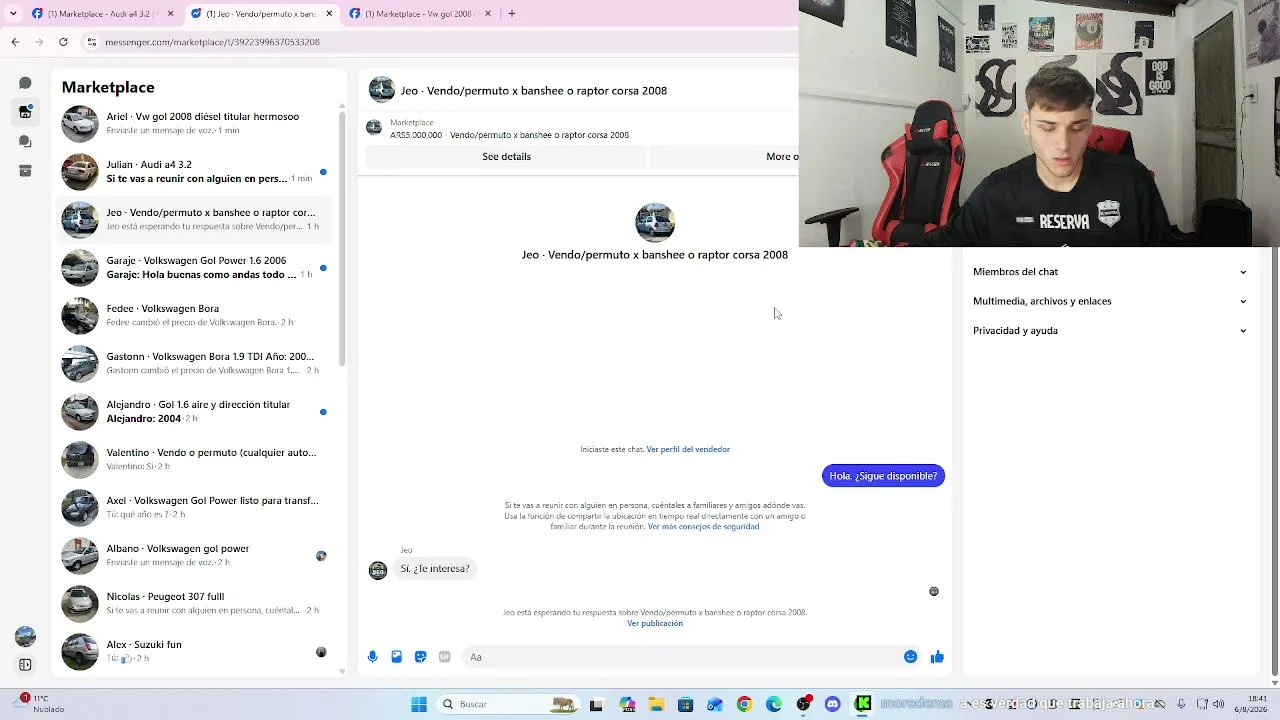
Task: Open the Chats icon in left sidebar
Action: (x=25, y=83)
